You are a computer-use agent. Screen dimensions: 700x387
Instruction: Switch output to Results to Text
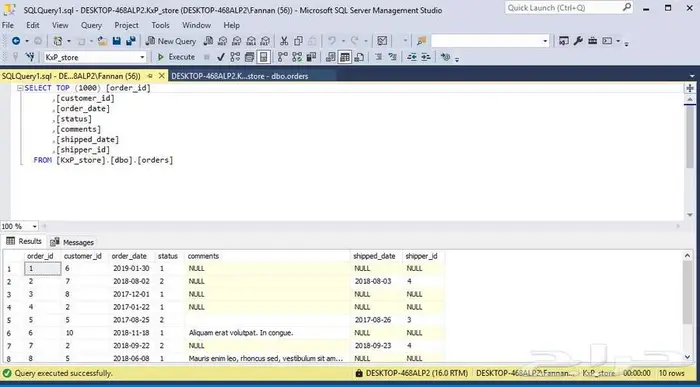coord(330,57)
